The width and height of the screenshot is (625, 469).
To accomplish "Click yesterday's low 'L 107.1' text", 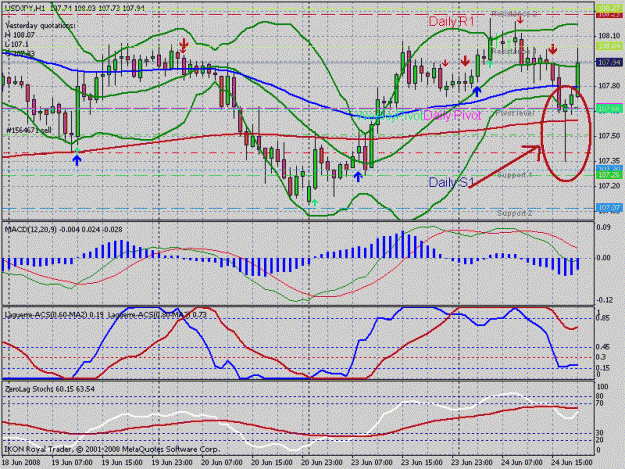I will (x=17, y=44).
